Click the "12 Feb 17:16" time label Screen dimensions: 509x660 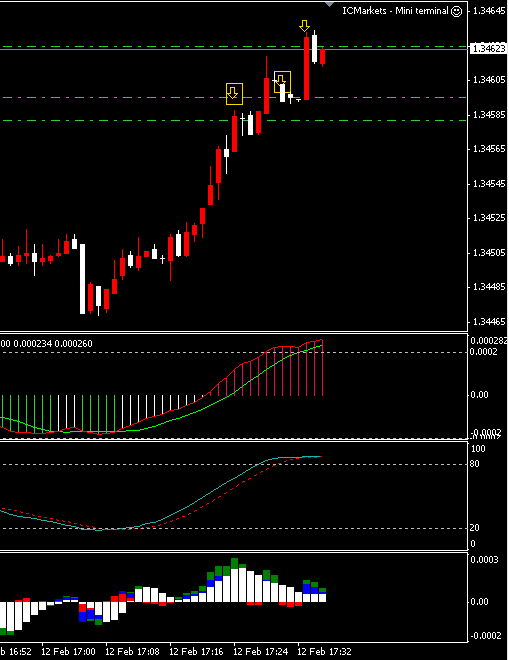pyautogui.click(x=196, y=652)
